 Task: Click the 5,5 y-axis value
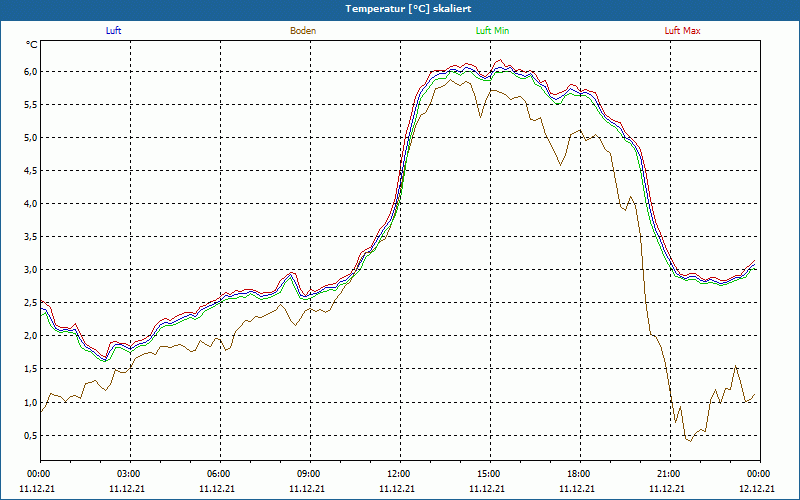32,105
